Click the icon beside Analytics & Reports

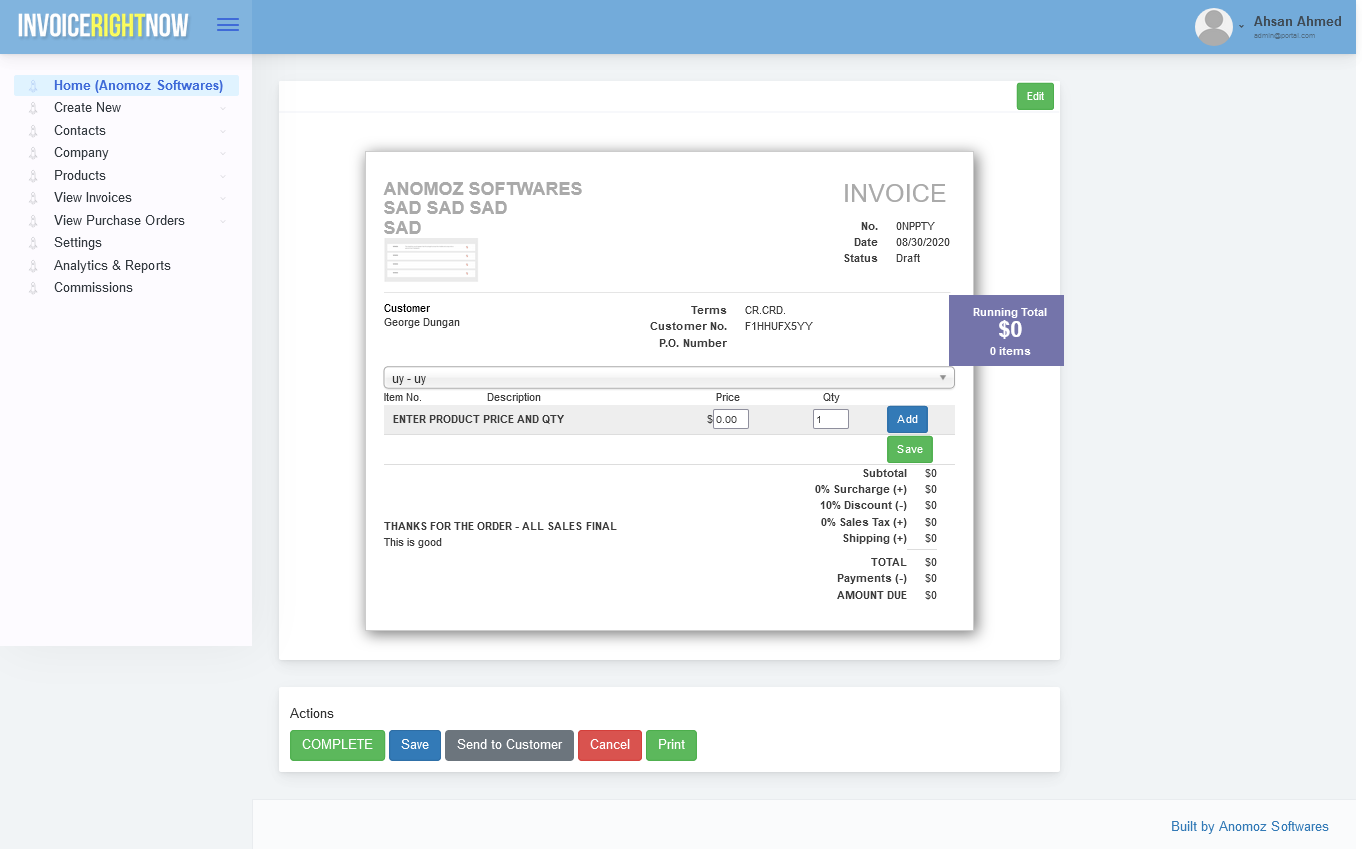[33, 266]
